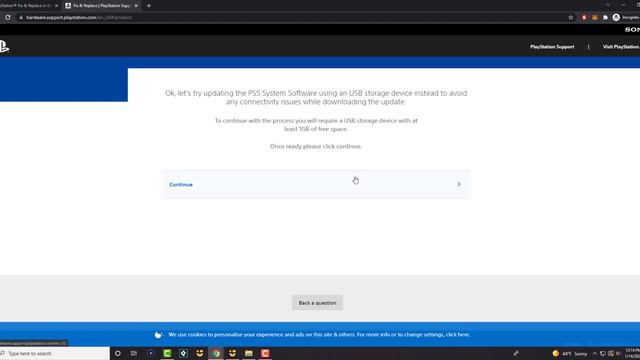Switch to the first Fix & Replace tab
Image resolution: width=640 pixels, height=360 pixels.
coord(27,6)
